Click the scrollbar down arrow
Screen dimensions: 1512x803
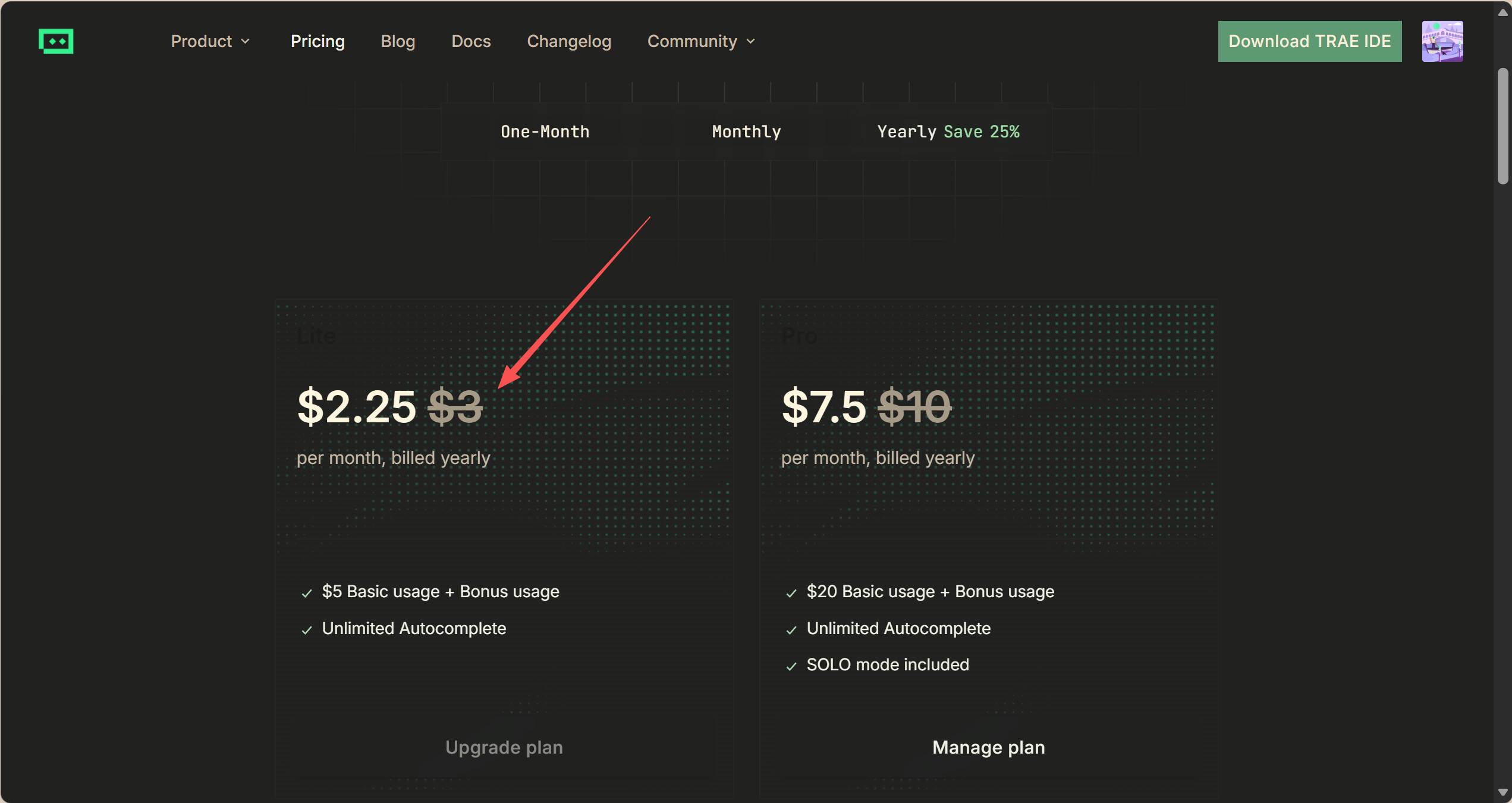coord(1502,792)
